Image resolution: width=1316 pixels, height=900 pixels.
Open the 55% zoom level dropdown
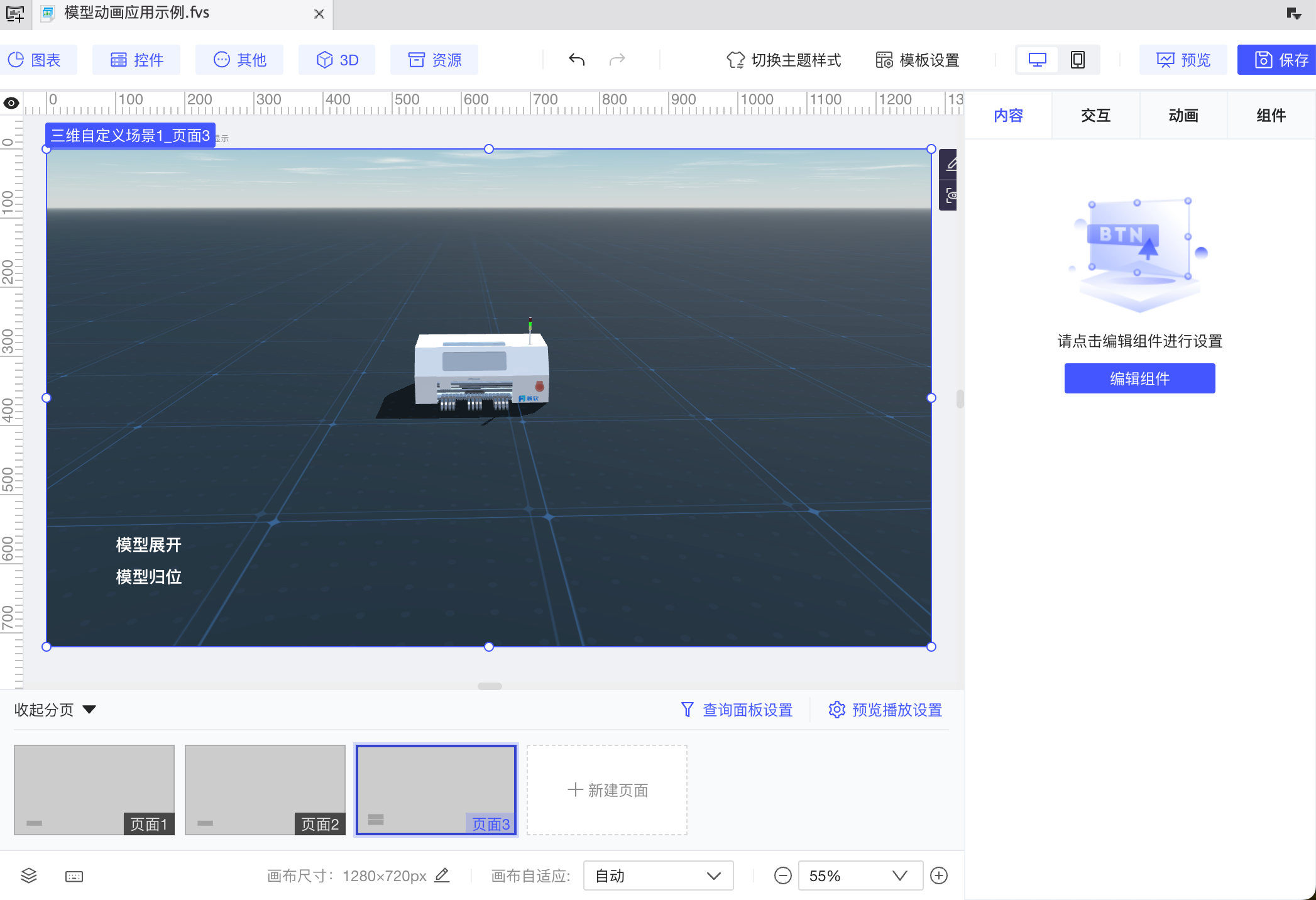859,875
